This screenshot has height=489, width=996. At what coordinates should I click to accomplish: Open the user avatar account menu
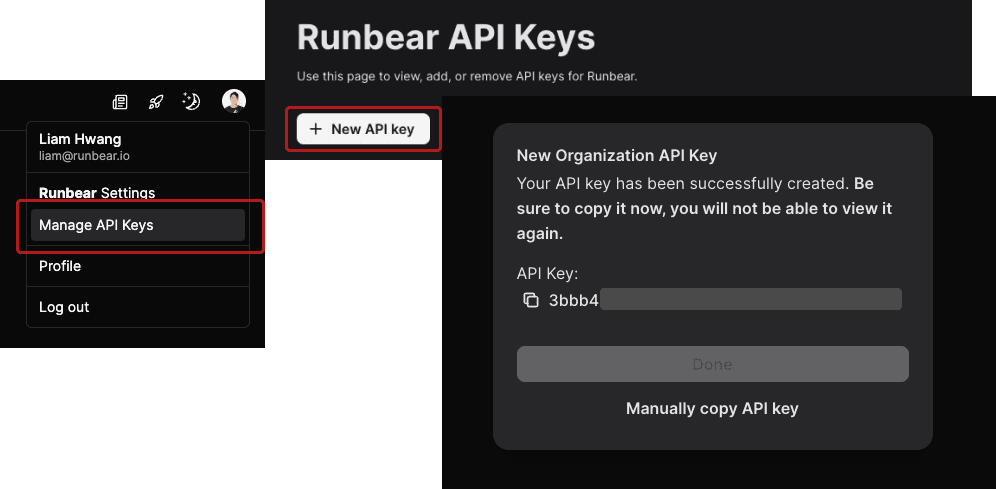234,101
